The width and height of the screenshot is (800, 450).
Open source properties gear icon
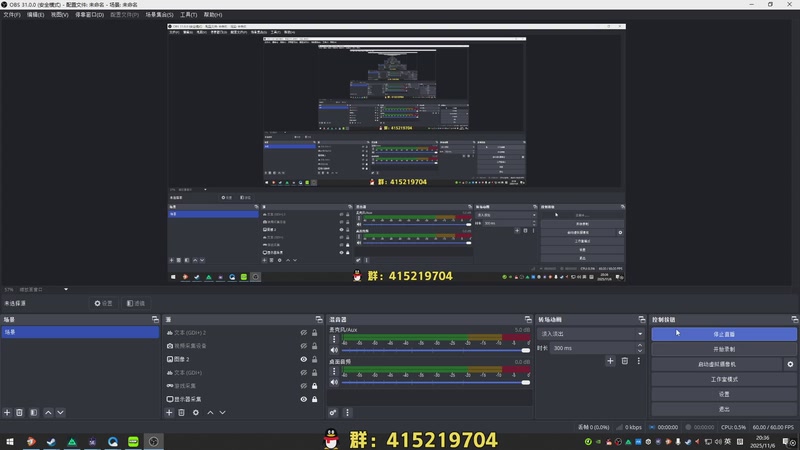[196, 412]
